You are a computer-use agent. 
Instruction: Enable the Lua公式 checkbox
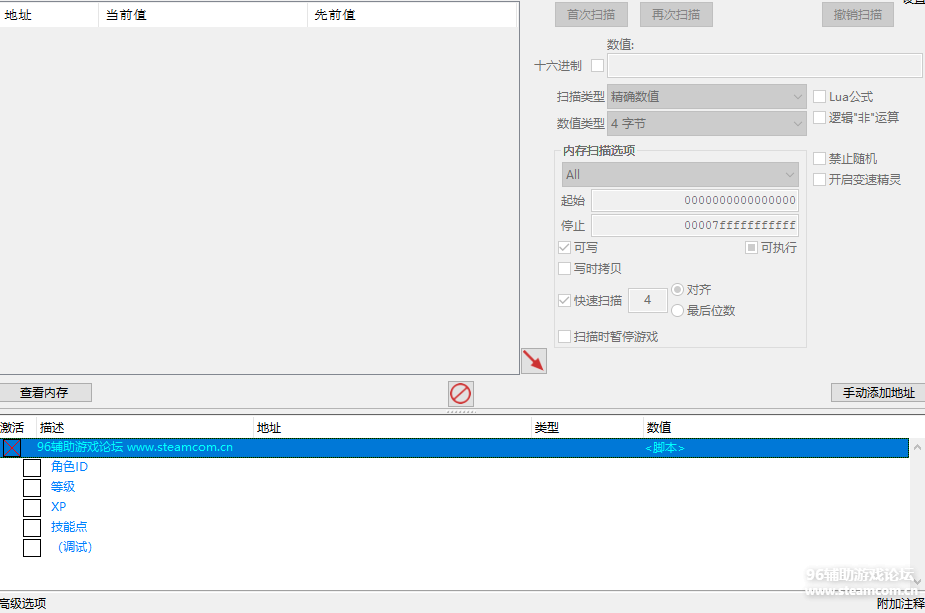click(820, 97)
